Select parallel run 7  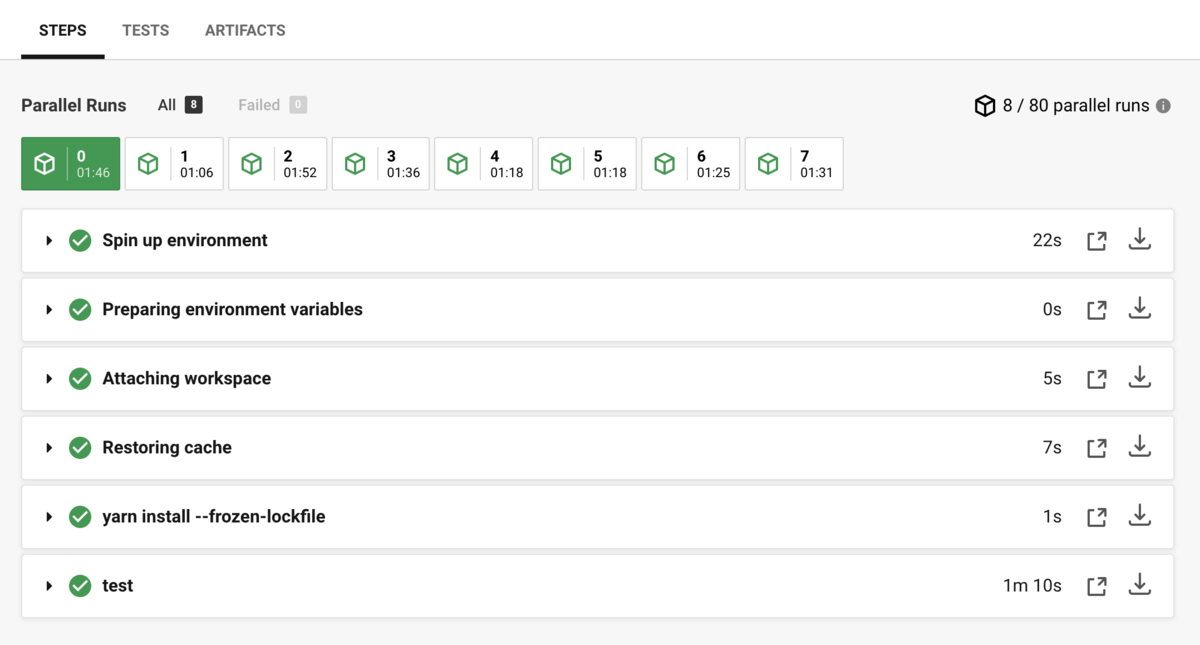[794, 164]
